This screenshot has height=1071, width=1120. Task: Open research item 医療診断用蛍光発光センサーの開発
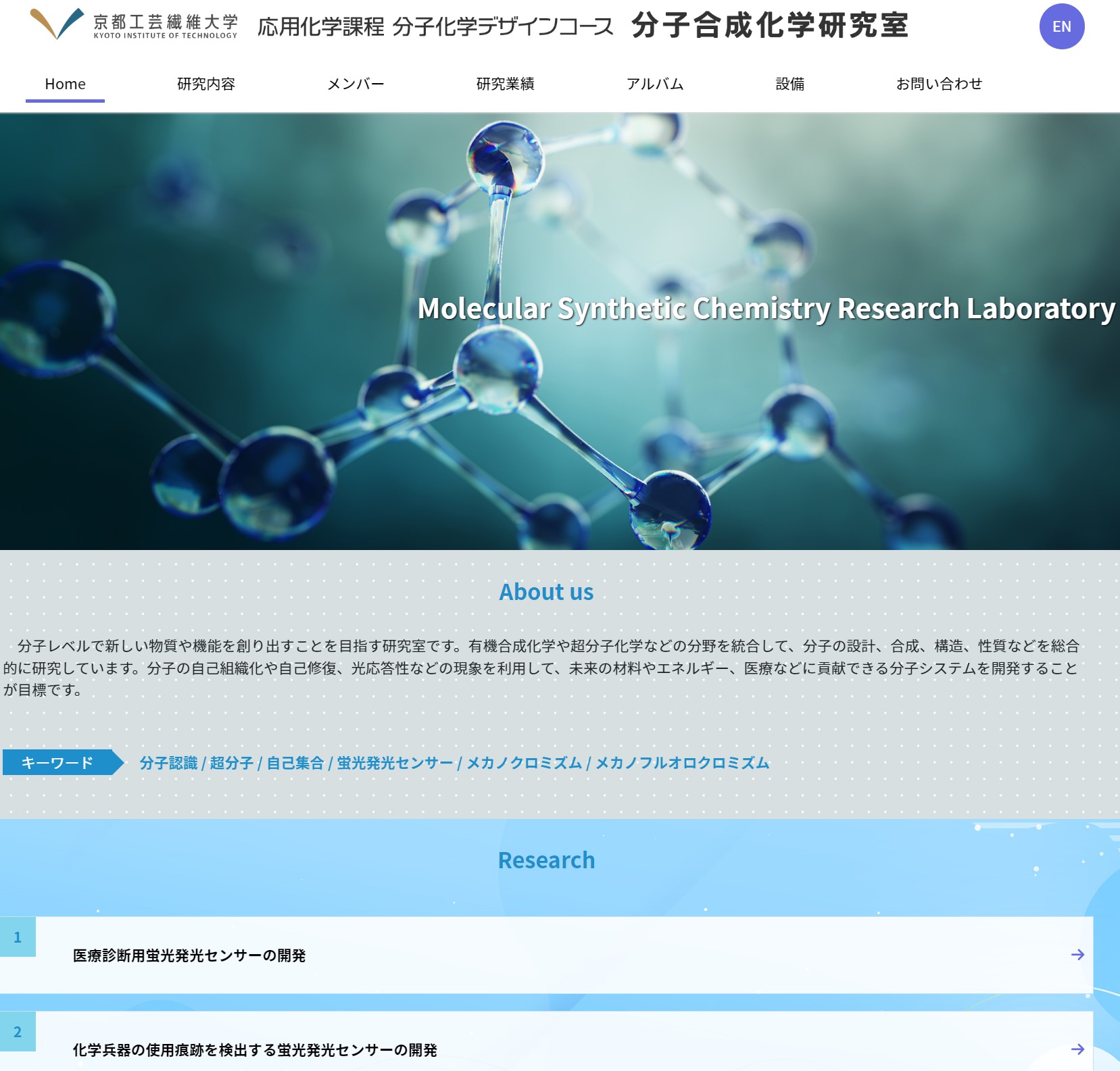pos(546,955)
